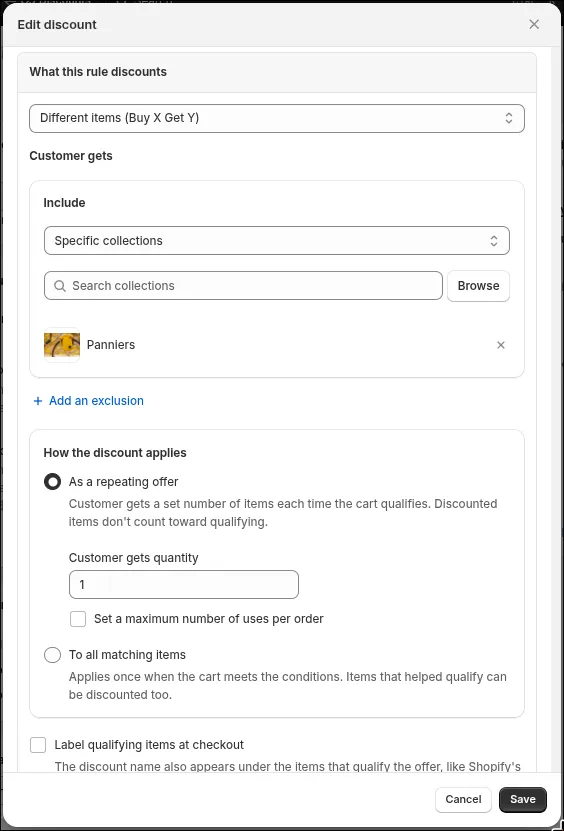Click the Cancel button
The height and width of the screenshot is (831, 564).
click(x=463, y=799)
